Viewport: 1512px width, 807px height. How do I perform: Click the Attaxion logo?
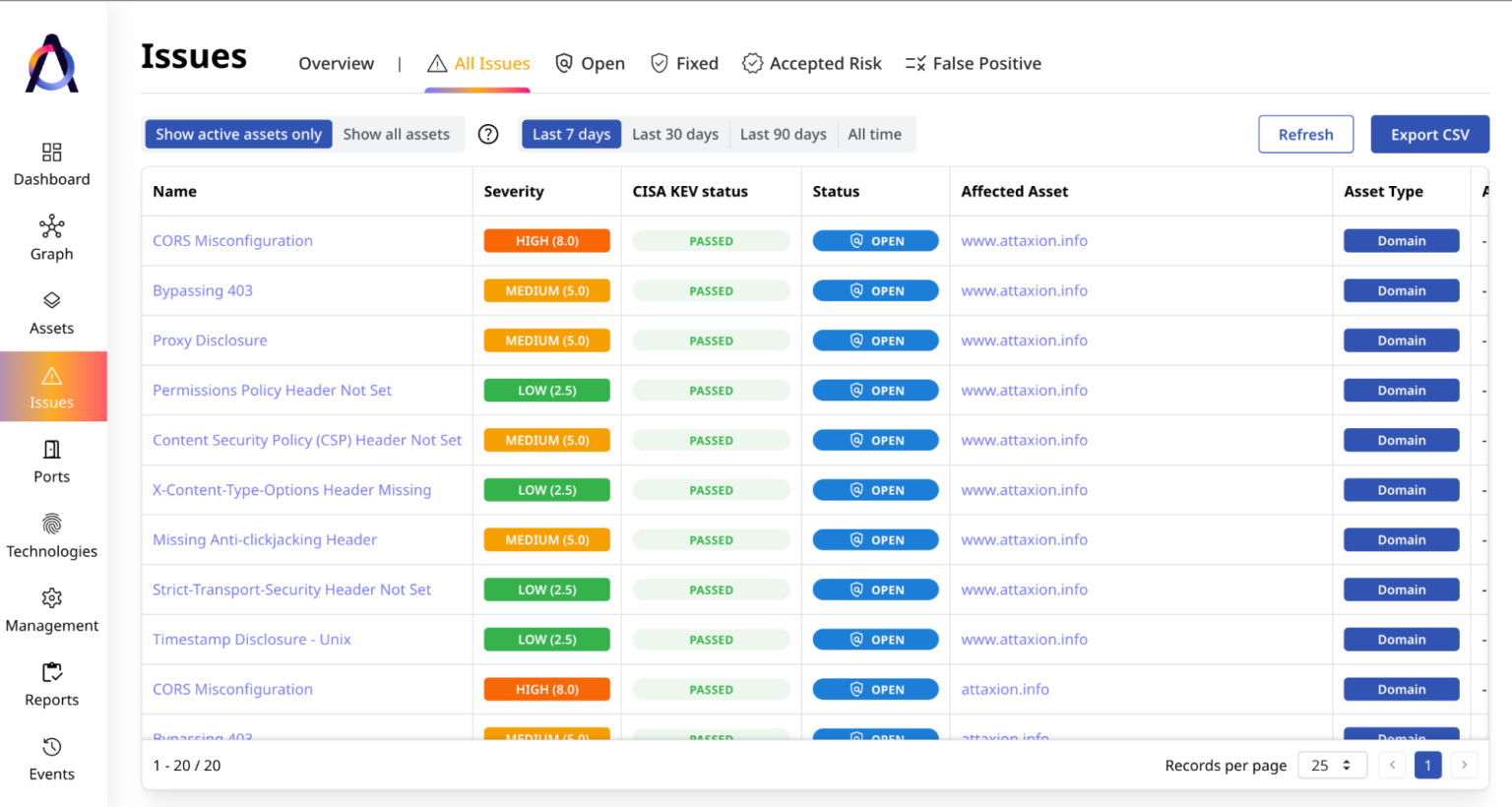(51, 62)
